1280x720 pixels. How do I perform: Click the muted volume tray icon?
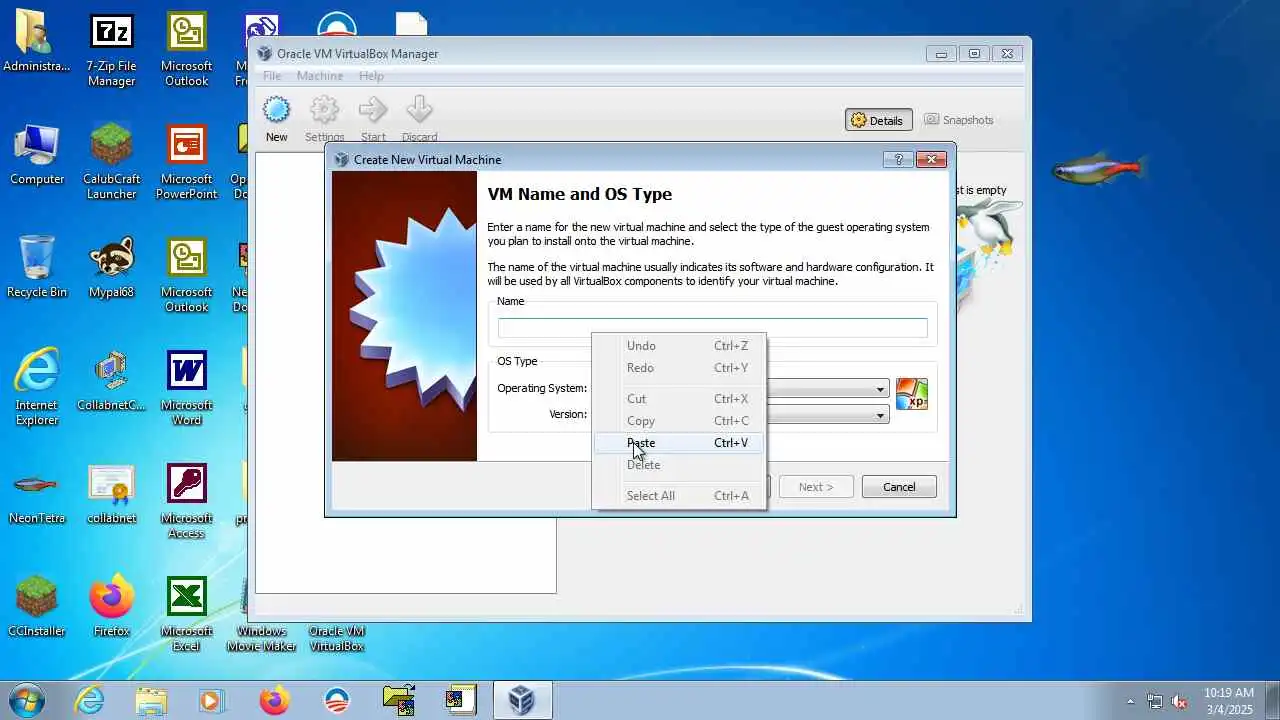[x=1180, y=701]
